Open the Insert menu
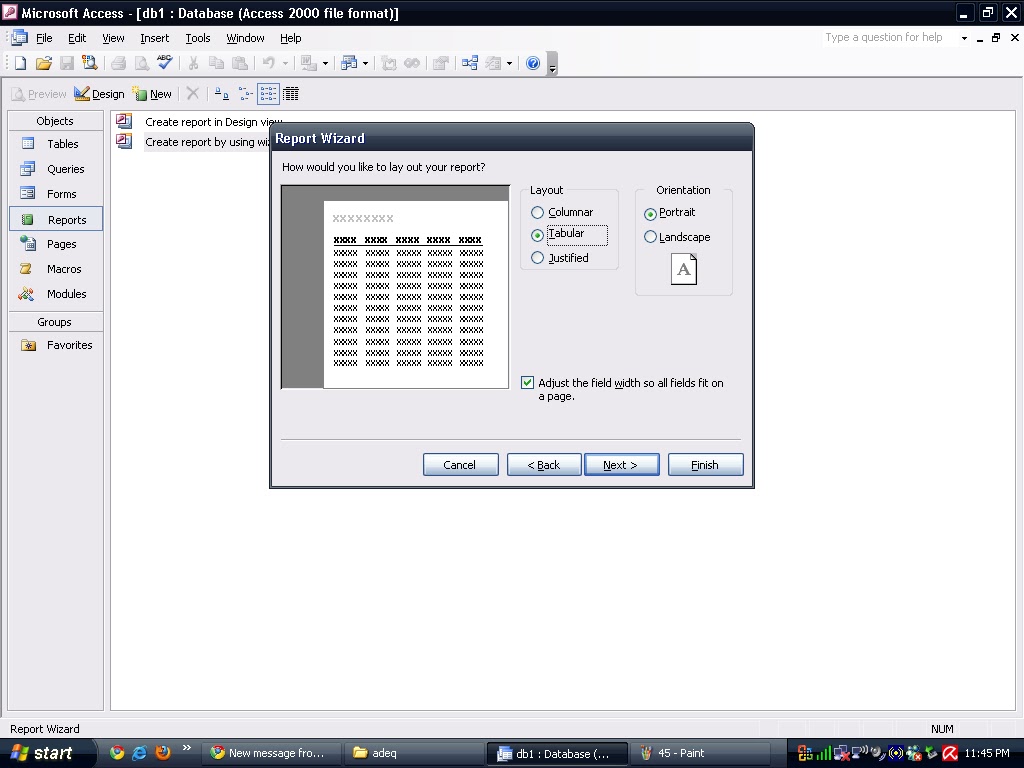Viewport: 1024px width, 768px height. click(154, 38)
